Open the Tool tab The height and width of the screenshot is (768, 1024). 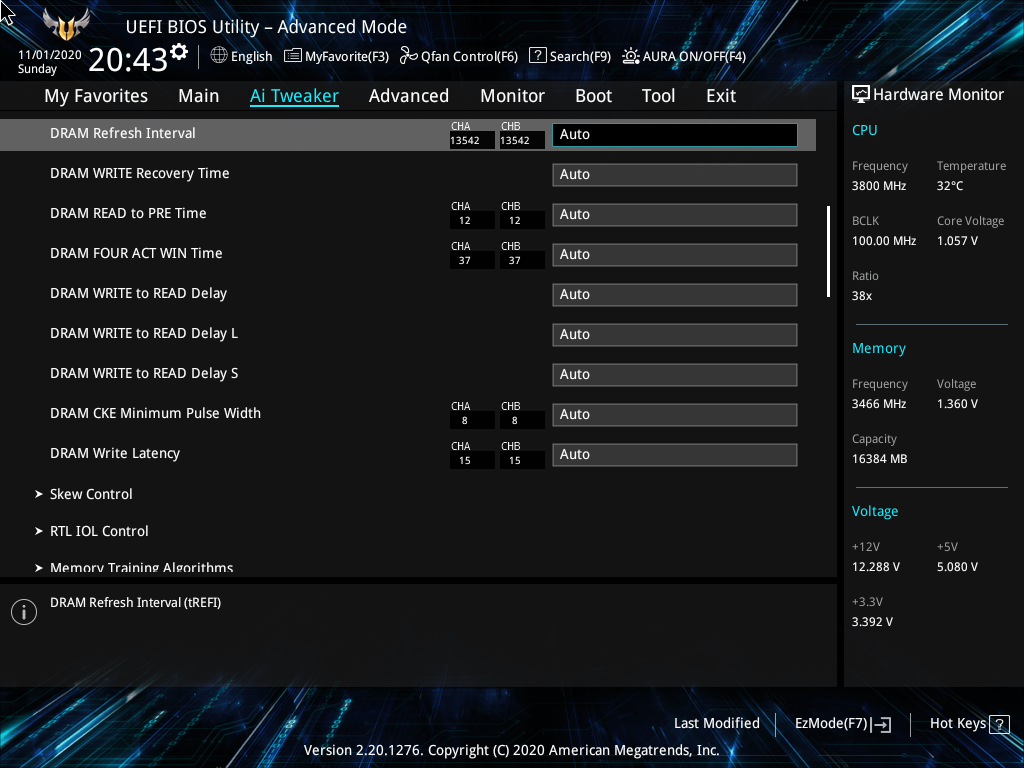tap(658, 95)
